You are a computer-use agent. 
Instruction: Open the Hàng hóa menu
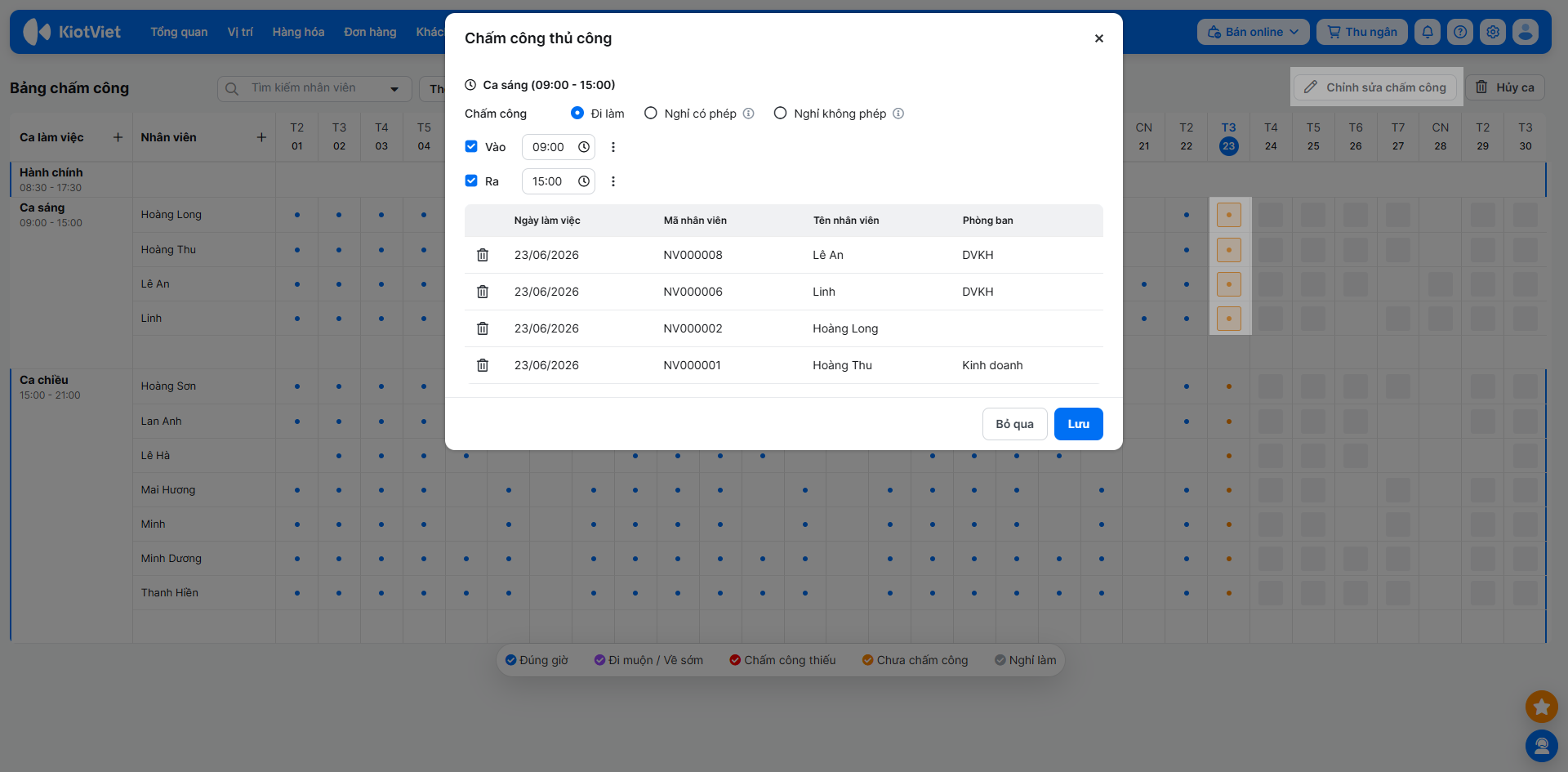click(x=298, y=32)
